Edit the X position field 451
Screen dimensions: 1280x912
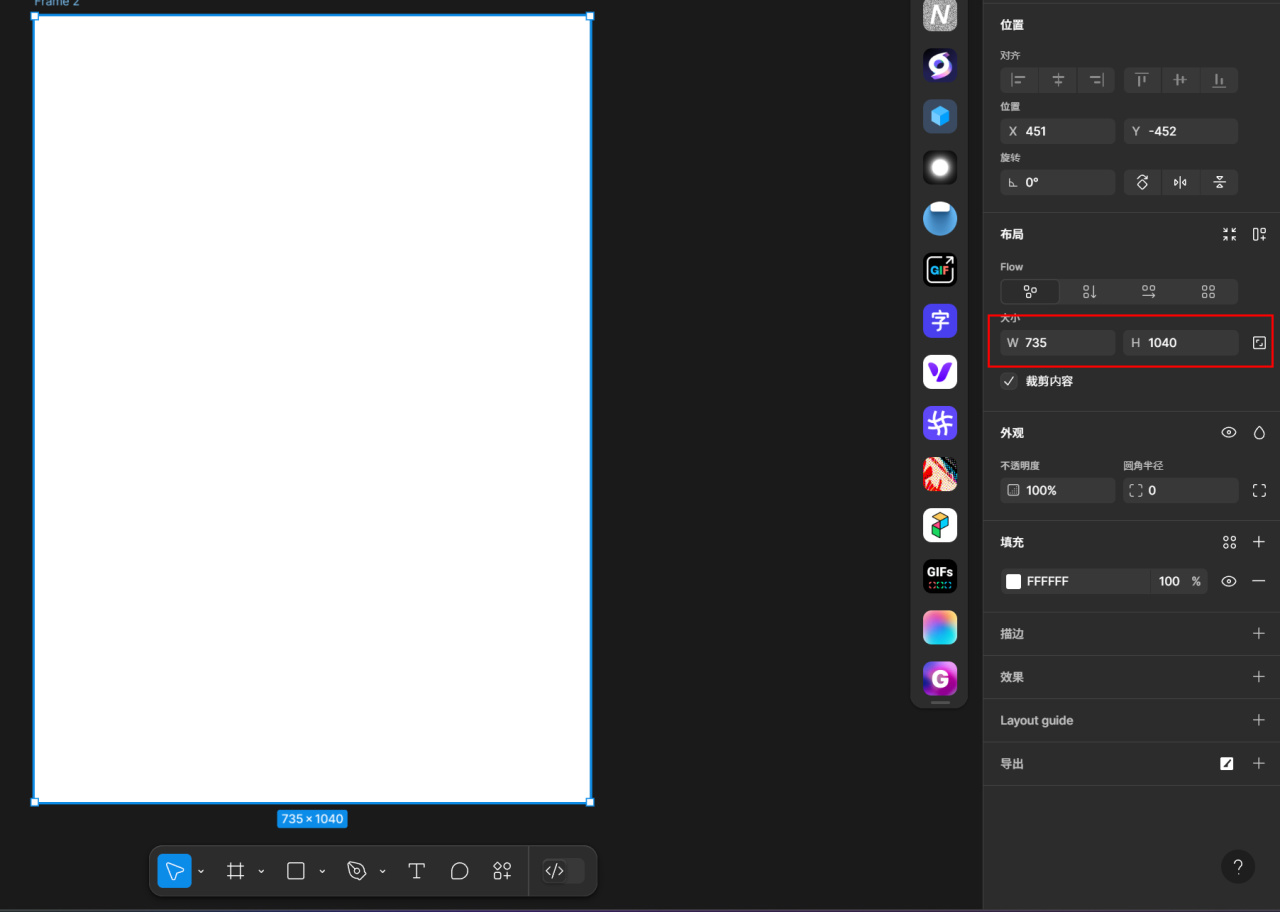[x=1058, y=131]
